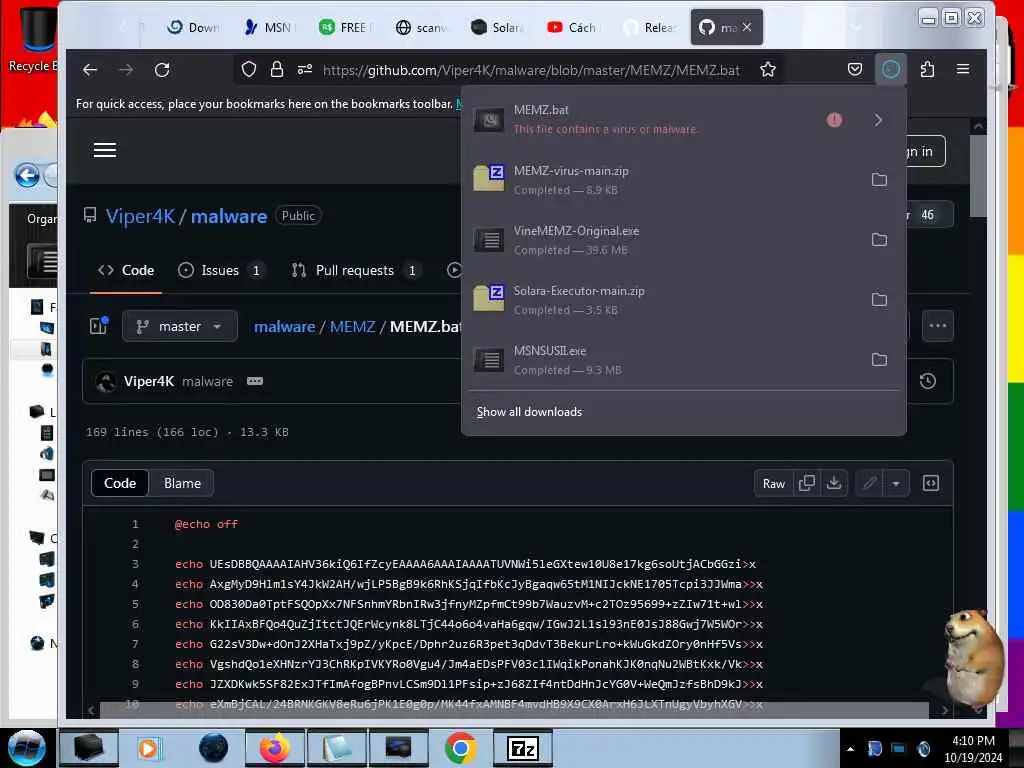The height and width of the screenshot is (768, 1024).
Task: Open Google Chrome from the taskbar
Action: point(460,748)
